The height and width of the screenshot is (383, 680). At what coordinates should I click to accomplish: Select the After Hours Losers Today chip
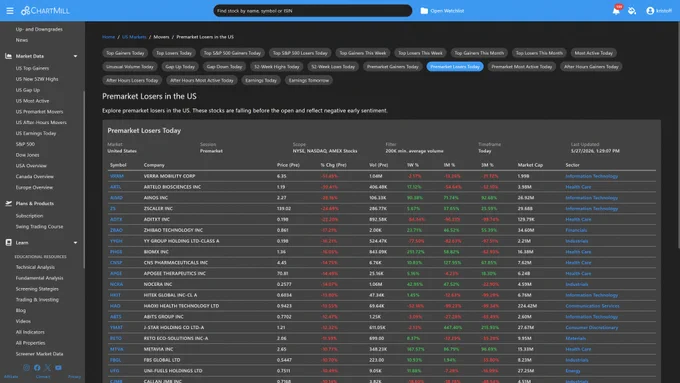[132, 80]
